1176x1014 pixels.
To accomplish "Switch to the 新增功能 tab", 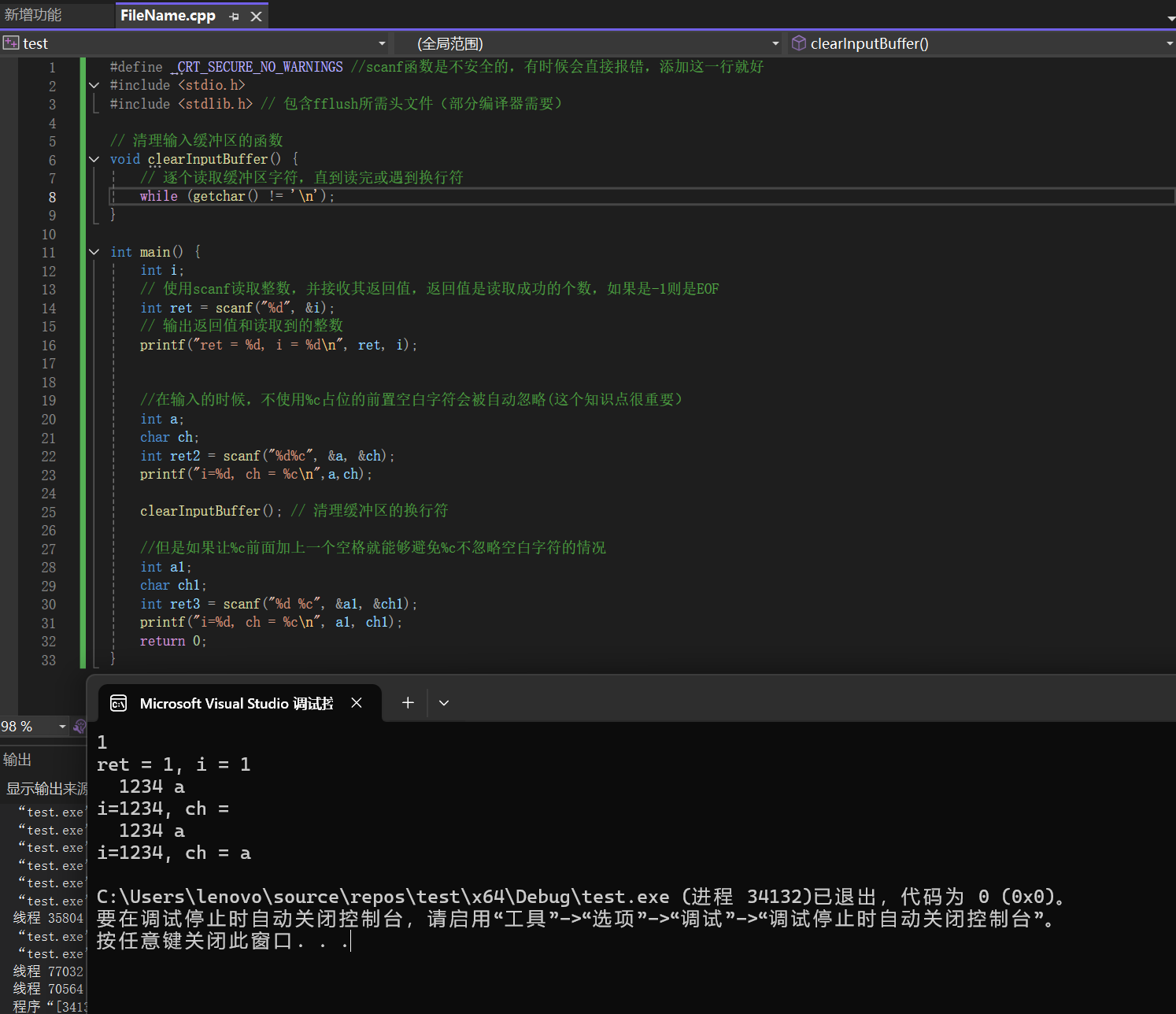I will pyautogui.click(x=33, y=15).
